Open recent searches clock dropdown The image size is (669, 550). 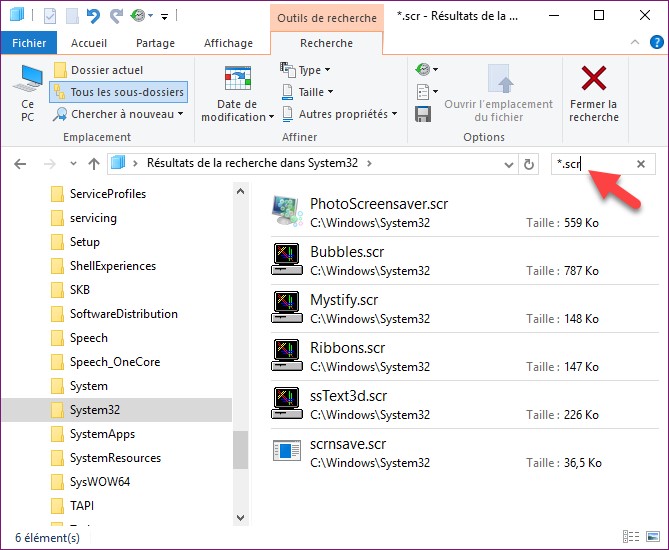427,69
